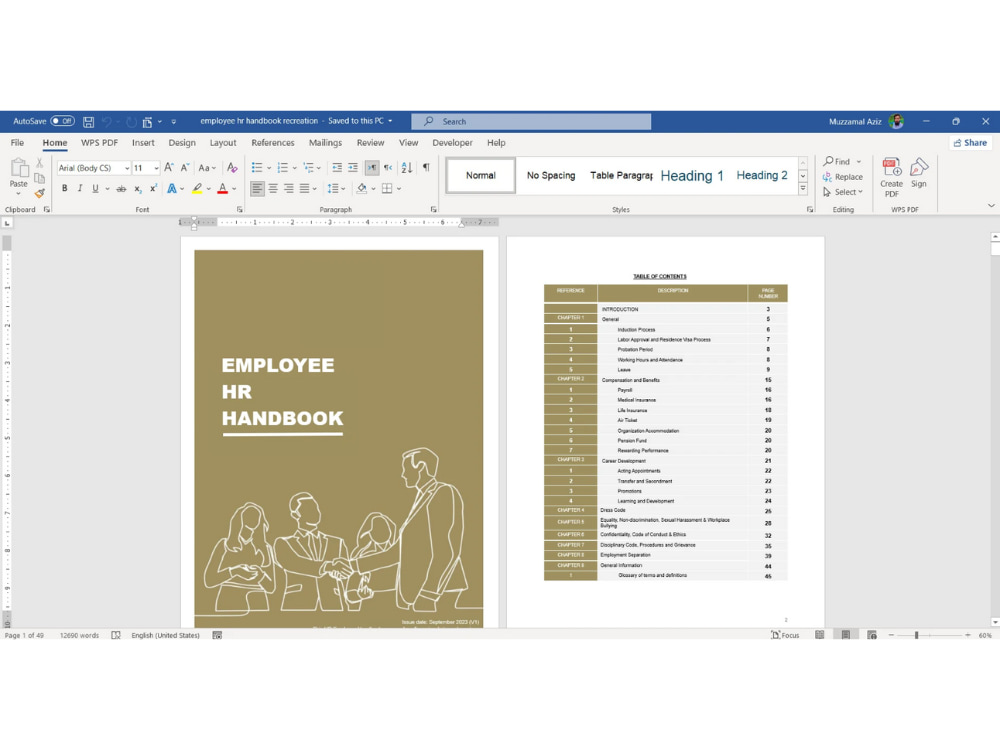Image resolution: width=1000 pixels, height=750 pixels.
Task: Collapse the ribbon with the chevron
Action: [991, 205]
